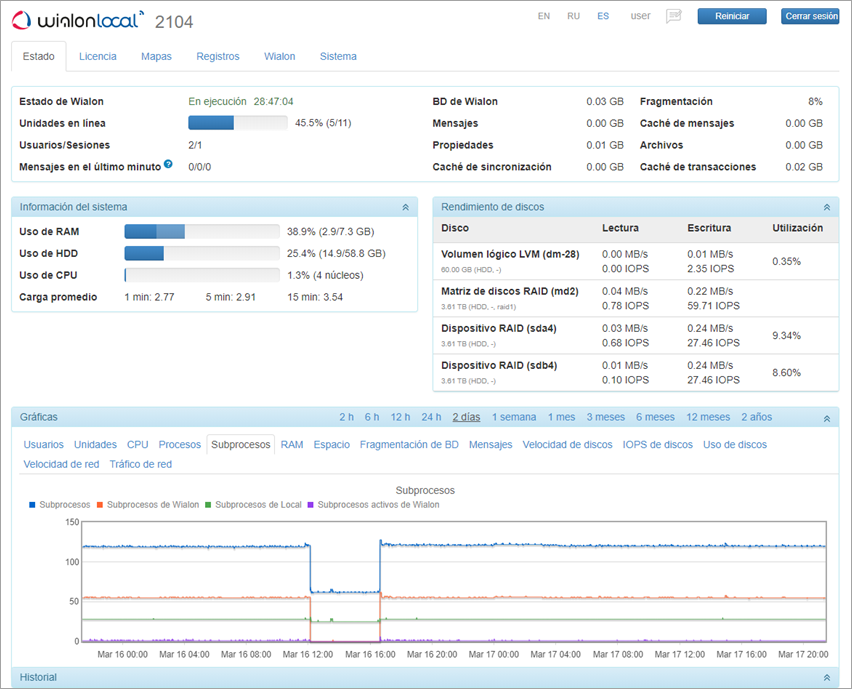The image size is (852, 689).
Task: Click the help icon next to Mensajes en el último minuto
Action: pos(168,165)
